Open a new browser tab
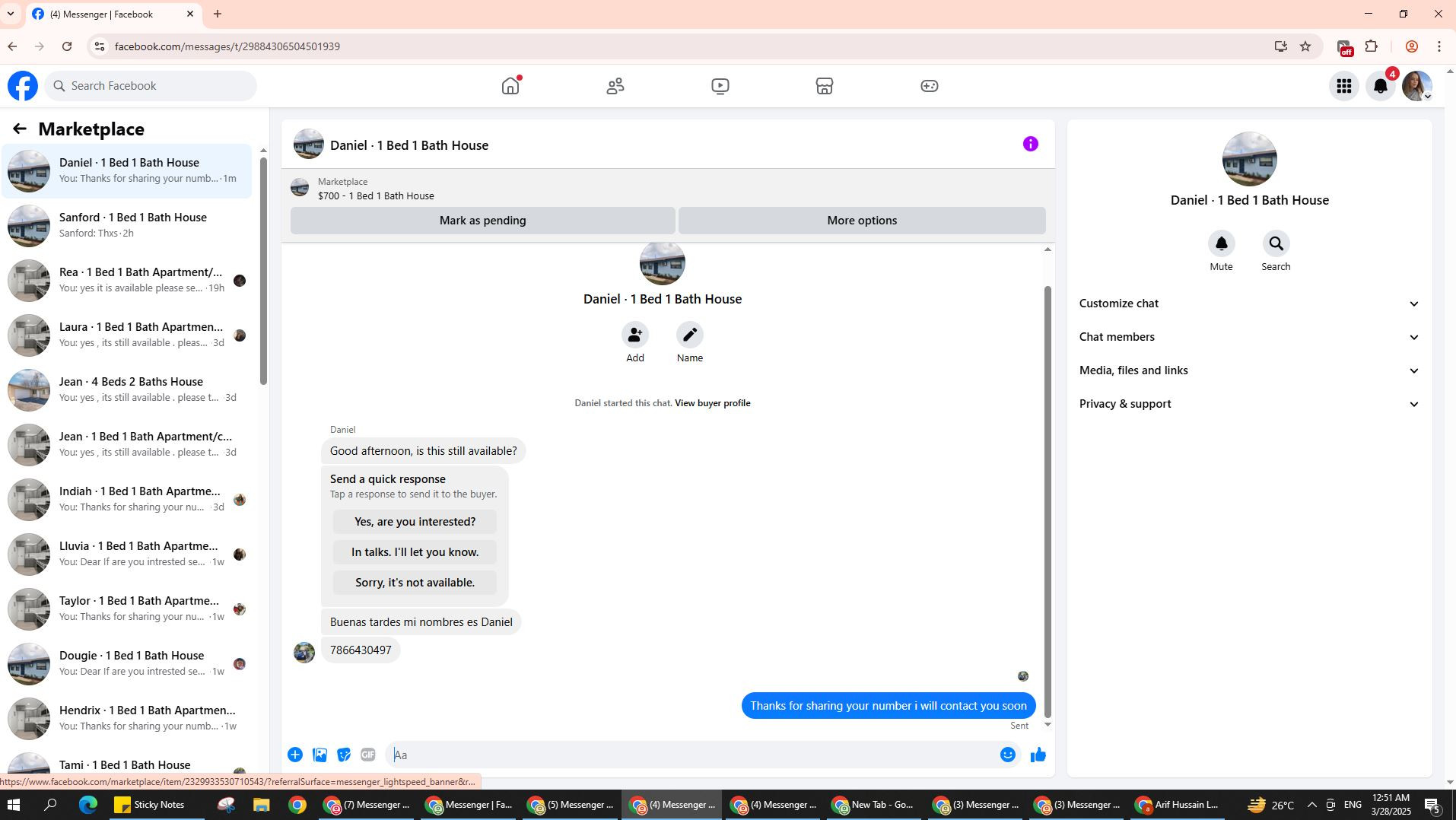The width and height of the screenshot is (1456, 820). [218, 14]
